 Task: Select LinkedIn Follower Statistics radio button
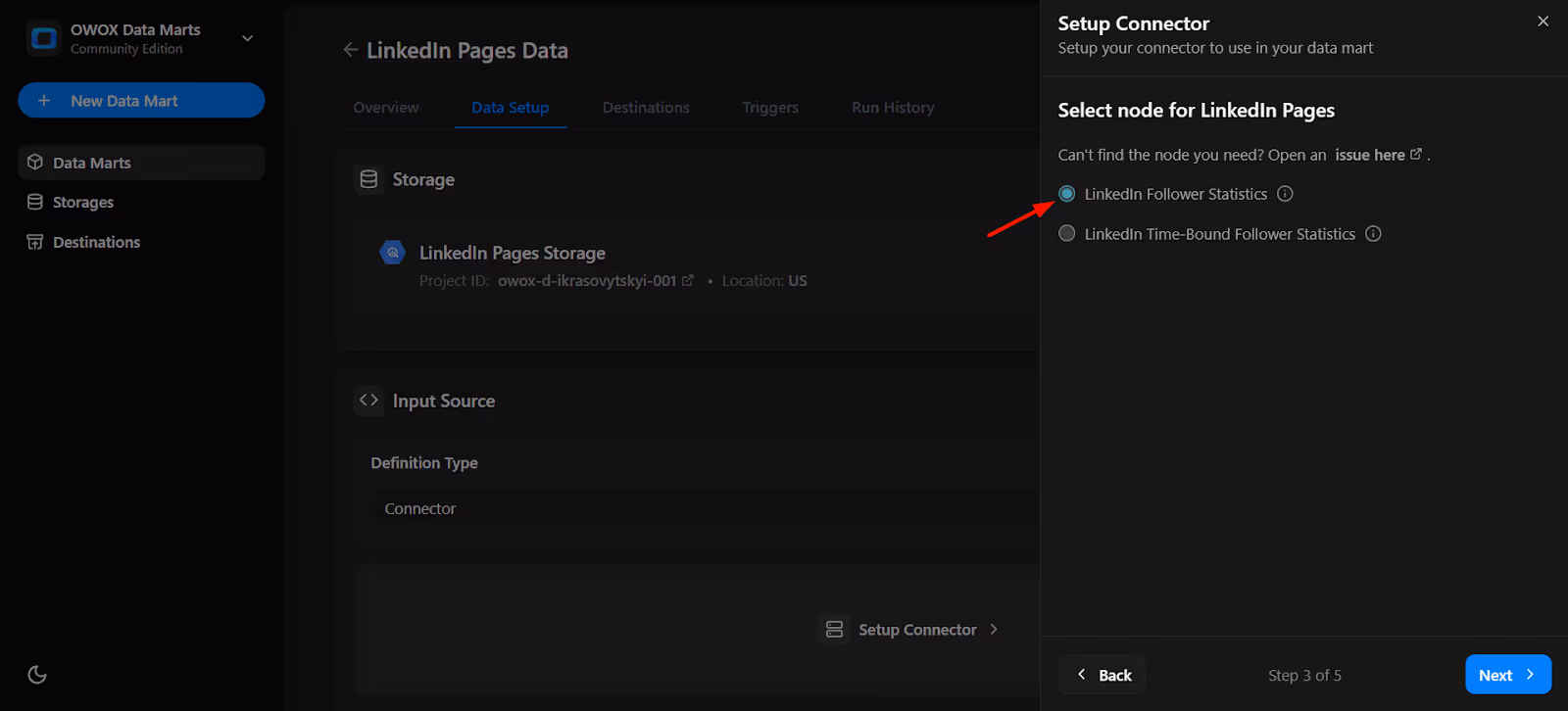(1067, 194)
